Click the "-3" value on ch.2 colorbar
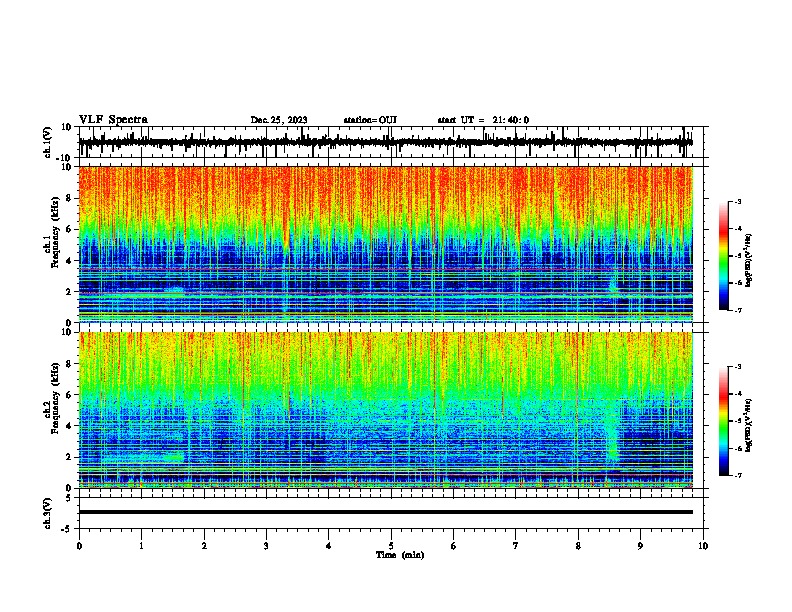This screenshot has height=612, width=792. point(737,367)
